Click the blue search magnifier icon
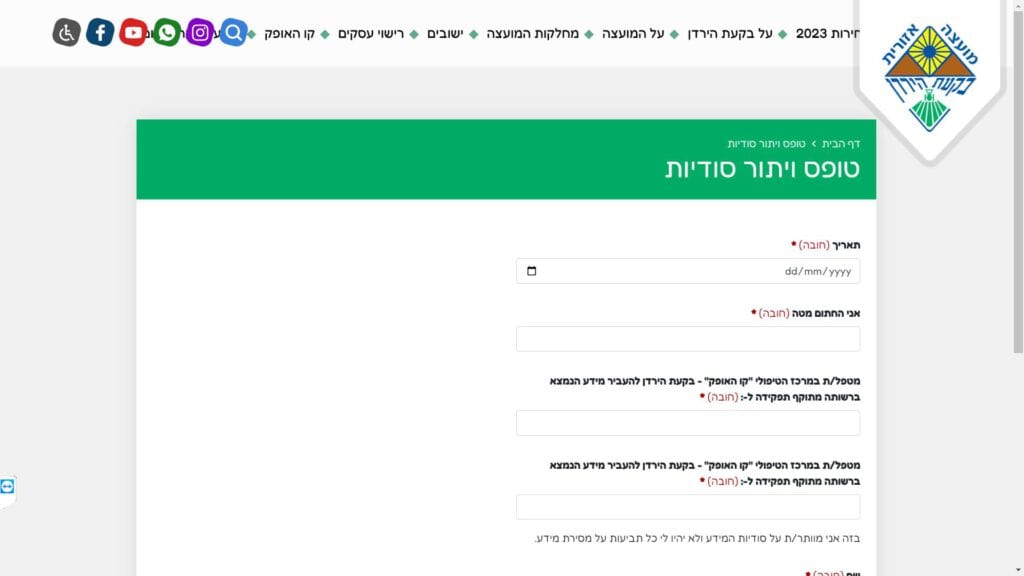Viewport: 1024px width, 576px height. click(233, 33)
